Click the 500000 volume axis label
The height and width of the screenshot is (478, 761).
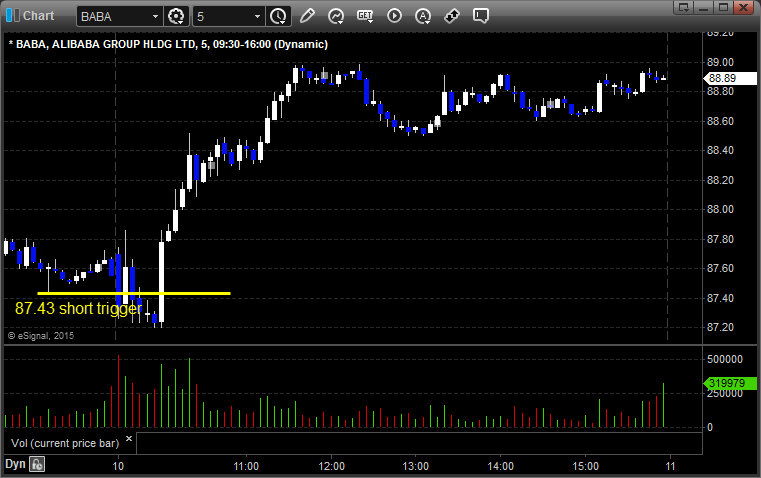tap(725, 359)
